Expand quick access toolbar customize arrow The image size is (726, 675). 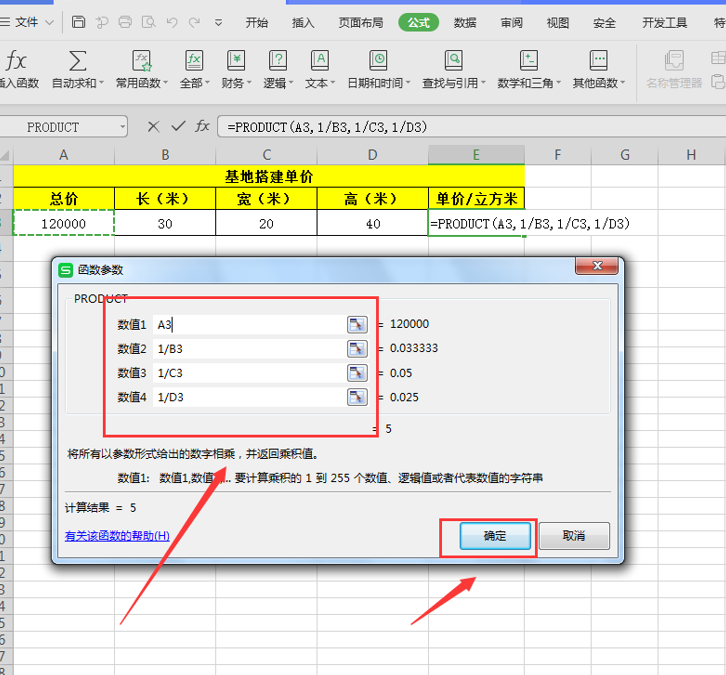click(219, 22)
